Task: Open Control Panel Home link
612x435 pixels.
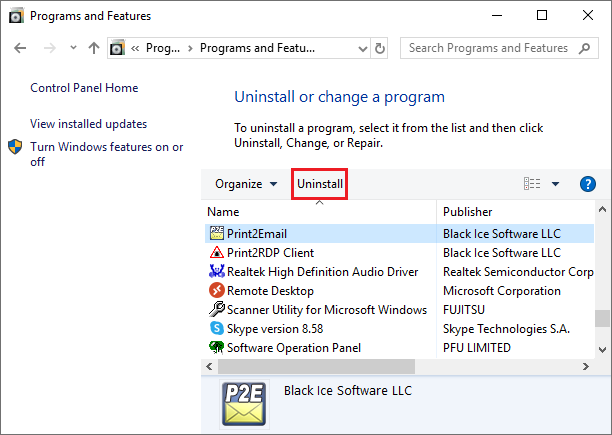Action: (x=84, y=88)
